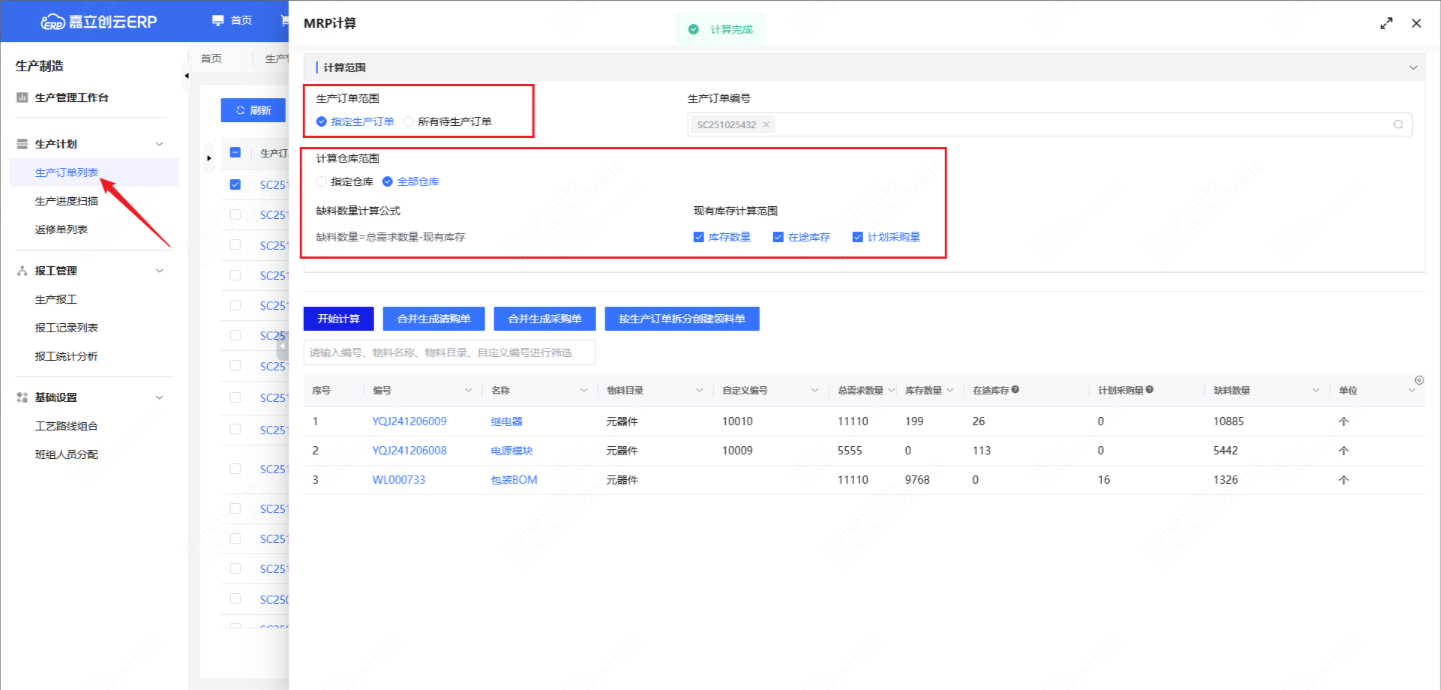Select the 指定仓库 radio option
The width and height of the screenshot is (1441, 690).
321,182
